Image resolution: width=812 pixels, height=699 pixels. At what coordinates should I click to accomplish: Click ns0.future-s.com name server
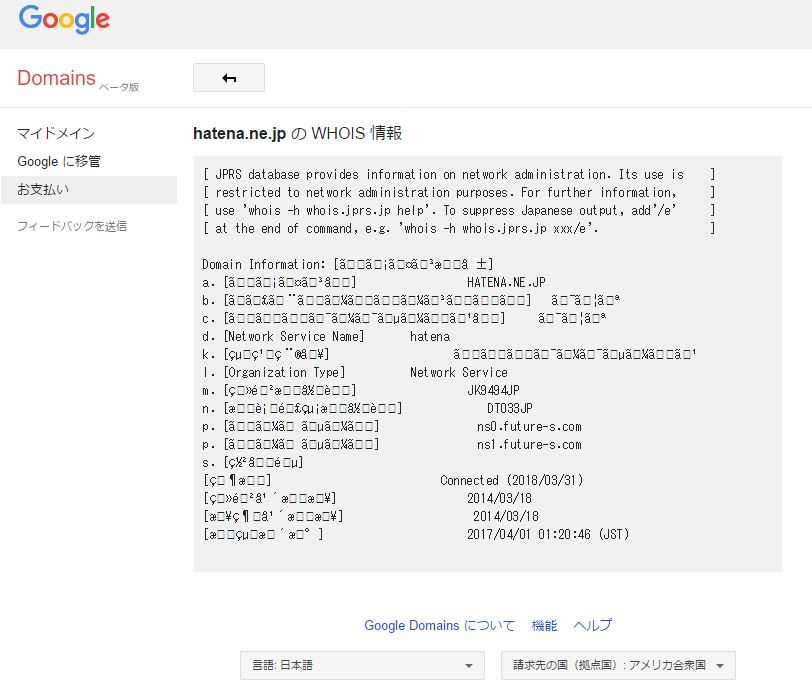point(529,427)
